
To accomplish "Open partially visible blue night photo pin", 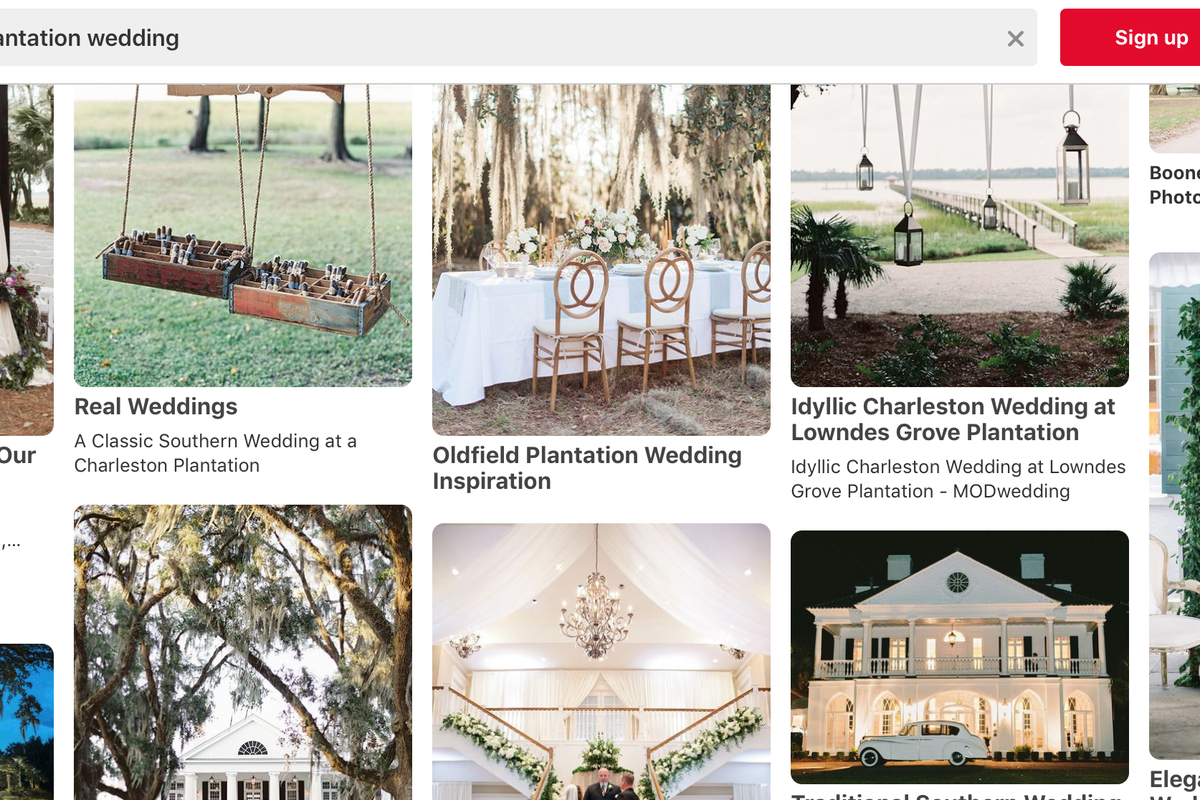I will 26,722.
